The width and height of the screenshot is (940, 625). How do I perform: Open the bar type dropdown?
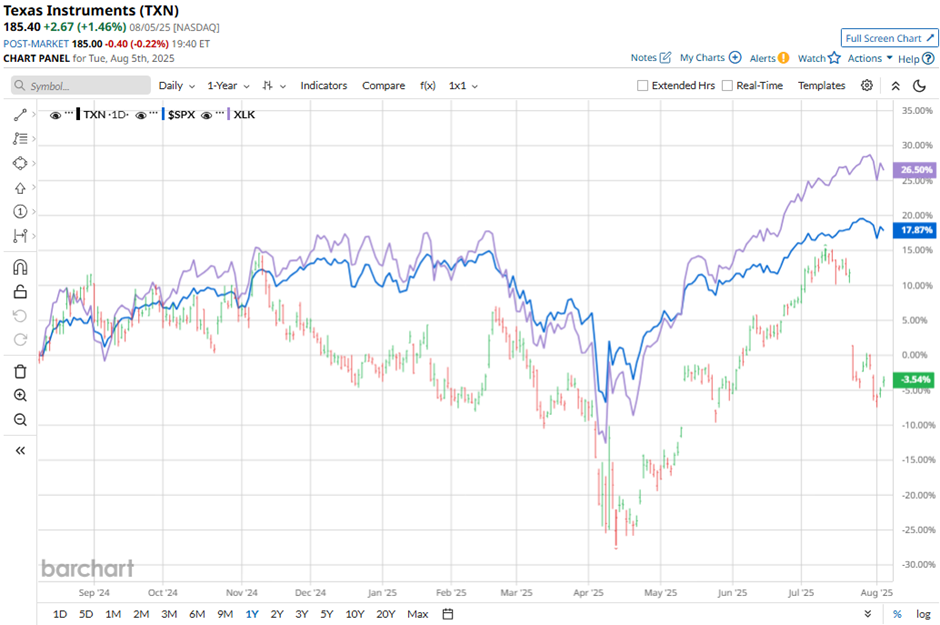(x=274, y=86)
